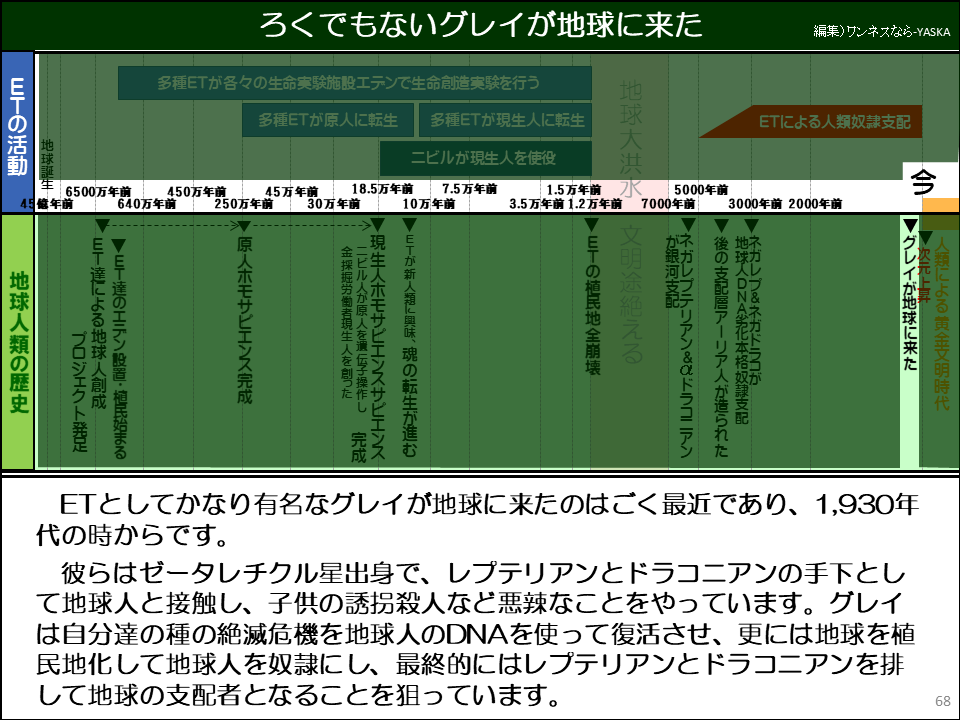Image resolution: width=960 pixels, height=720 pixels.
Task: Click the red 次元上昇 marker
Action: 925,270
